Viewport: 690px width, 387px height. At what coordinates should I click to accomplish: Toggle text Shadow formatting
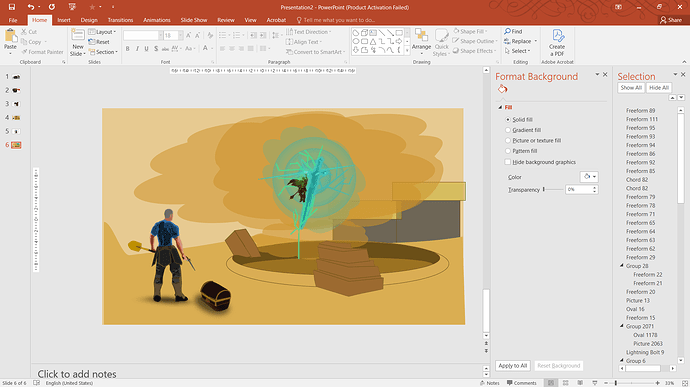point(156,48)
